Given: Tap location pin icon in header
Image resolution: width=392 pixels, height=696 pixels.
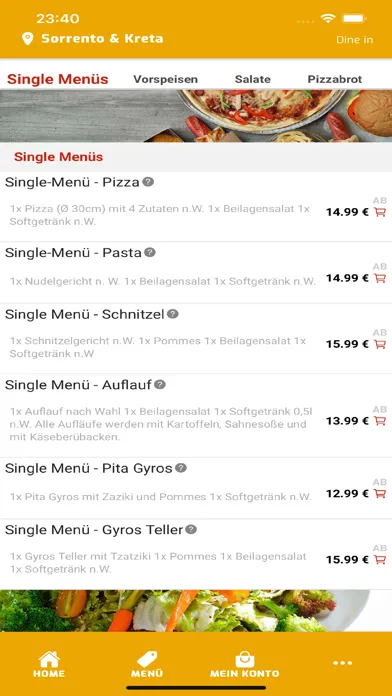Looking at the screenshot, I should (28, 39).
